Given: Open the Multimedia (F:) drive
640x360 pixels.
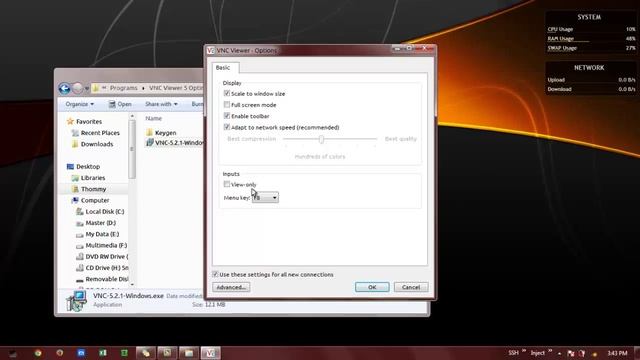Looking at the screenshot, I should 102,245.
